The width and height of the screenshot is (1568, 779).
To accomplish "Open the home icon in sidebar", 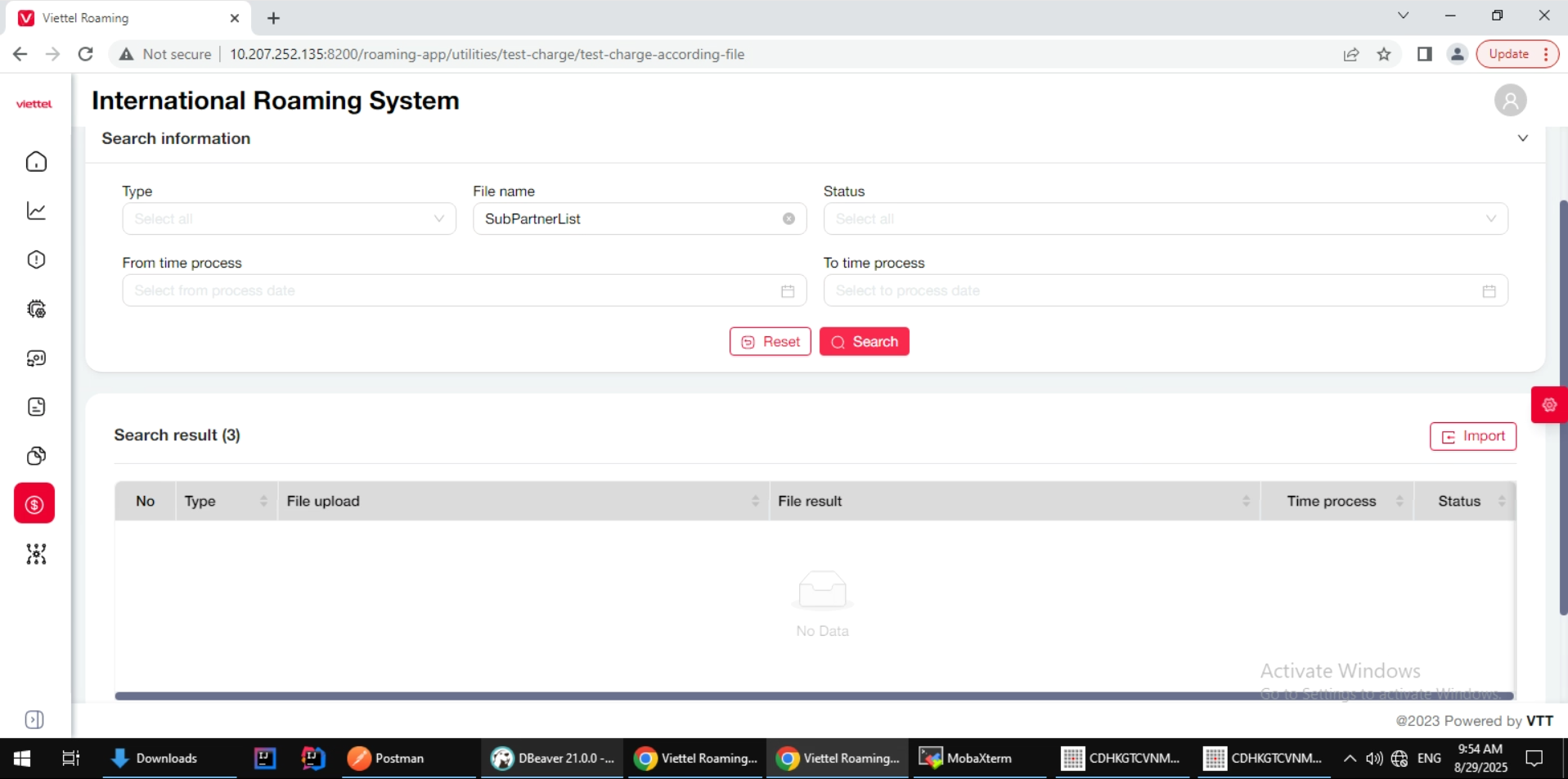I will pos(36,162).
